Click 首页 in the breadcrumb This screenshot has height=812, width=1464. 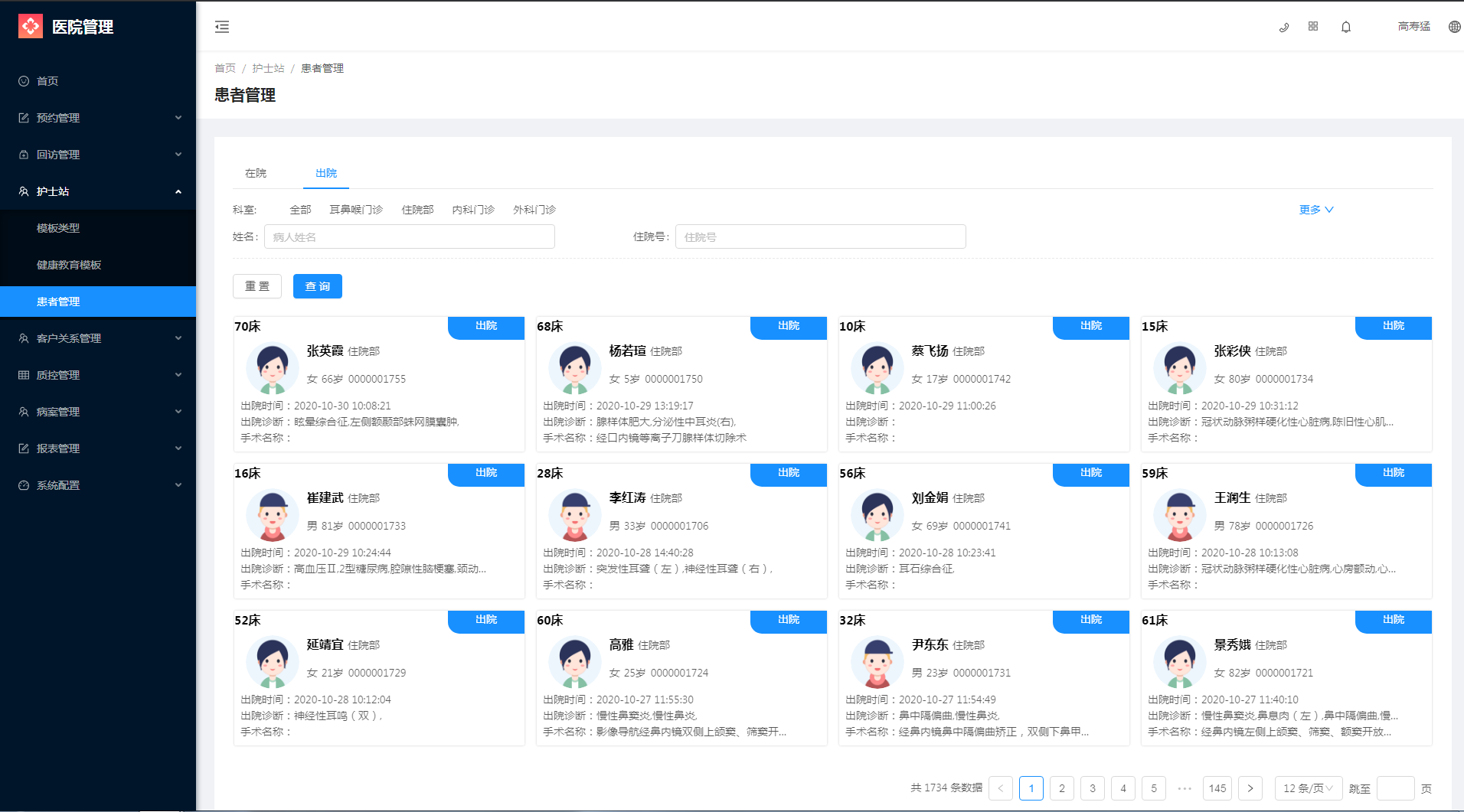click(x=225, y=68)
